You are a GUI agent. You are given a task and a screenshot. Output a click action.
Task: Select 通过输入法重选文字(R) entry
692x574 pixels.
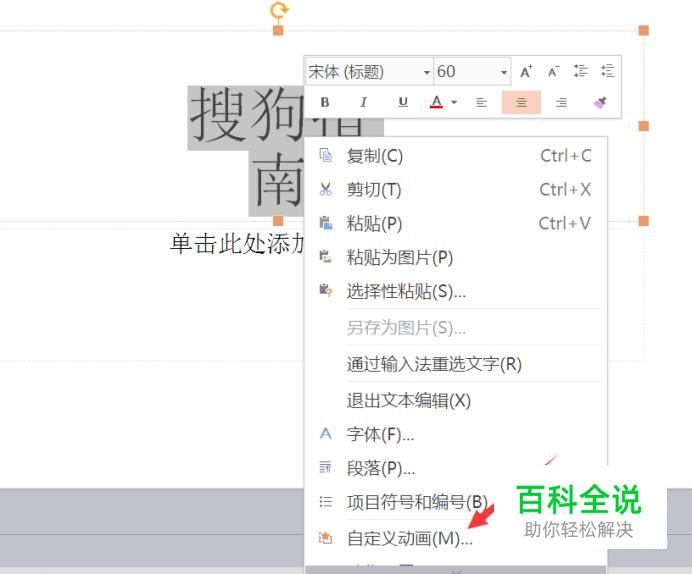tap(456, 364)
